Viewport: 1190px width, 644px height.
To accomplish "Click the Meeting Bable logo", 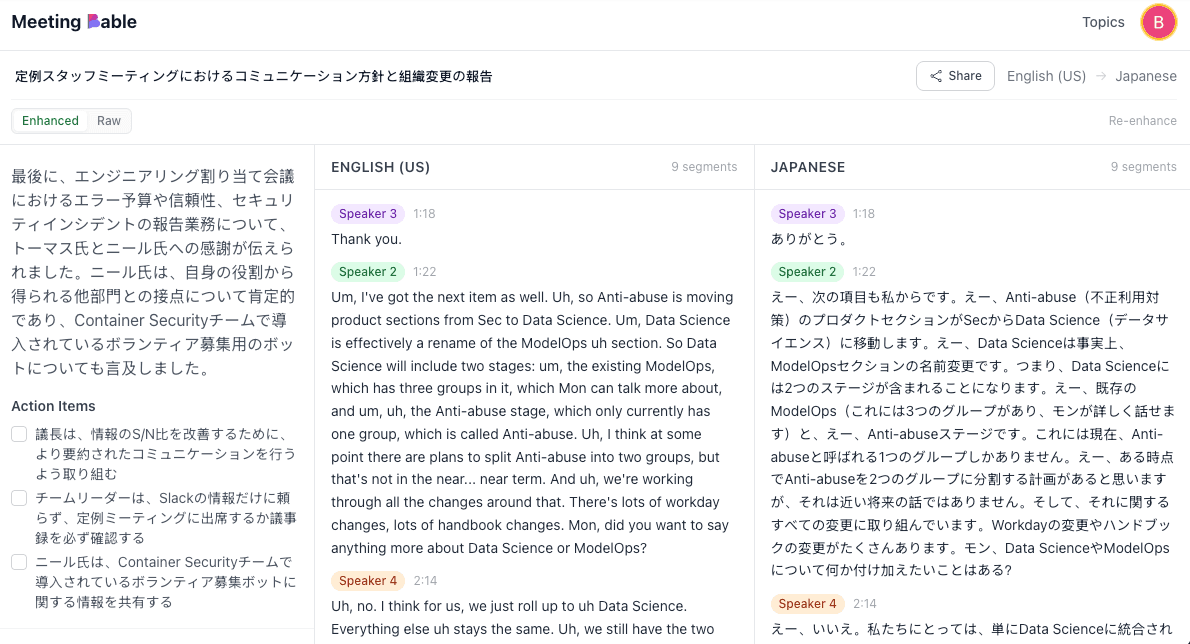I will pos(73,21).
